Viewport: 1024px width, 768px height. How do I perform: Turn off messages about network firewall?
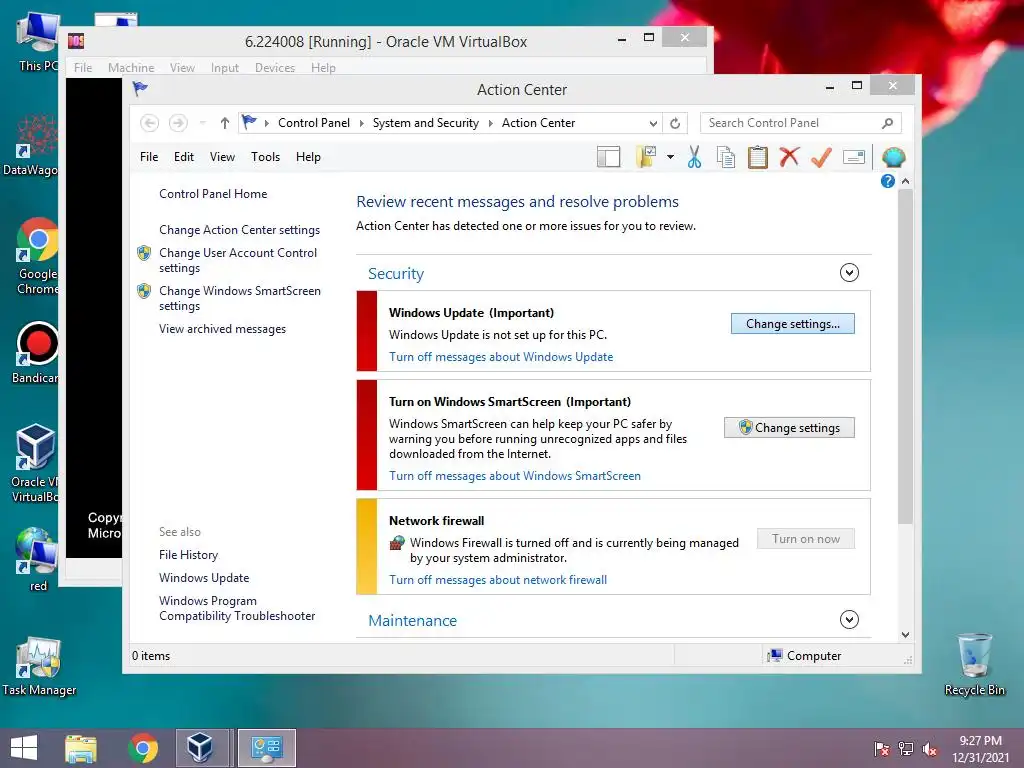pyautogui.click(x=498, y=579)
